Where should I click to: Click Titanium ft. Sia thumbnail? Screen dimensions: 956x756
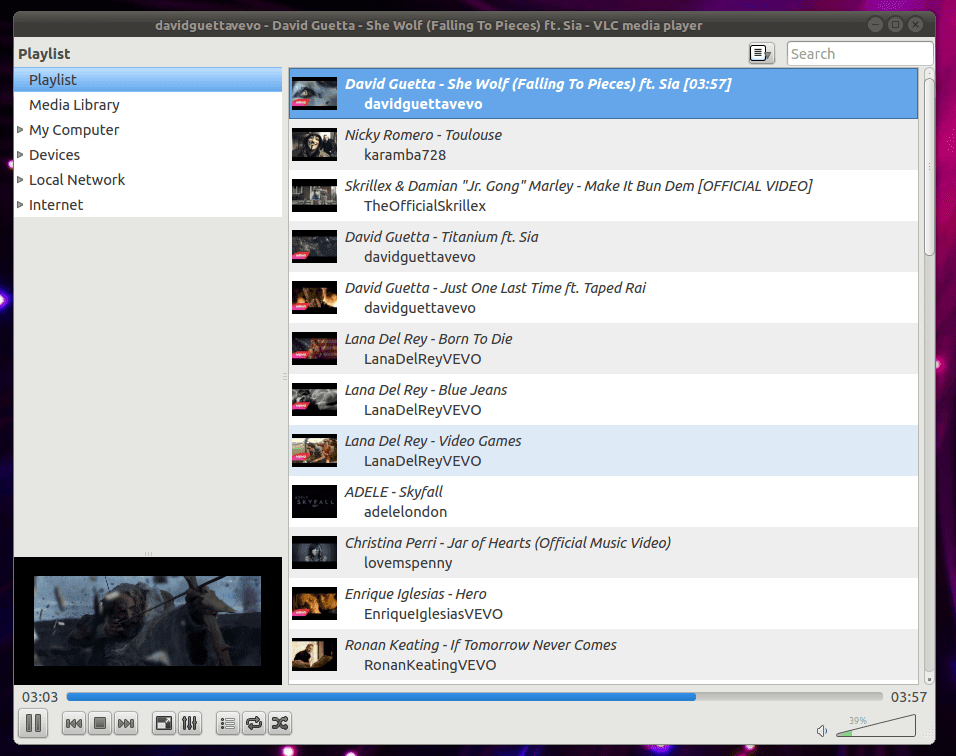(x=315, y=246)
